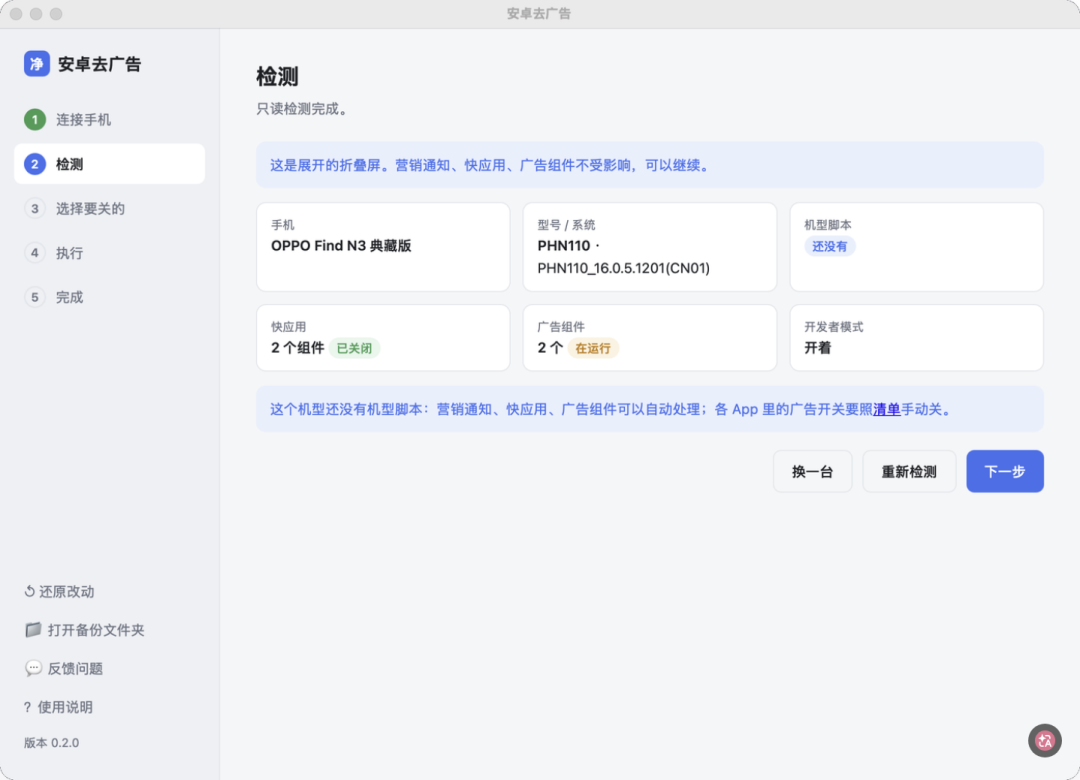Click the 机型脚本 card label
The height and width of the screenshot is (780, 1080).
[828, 225]
